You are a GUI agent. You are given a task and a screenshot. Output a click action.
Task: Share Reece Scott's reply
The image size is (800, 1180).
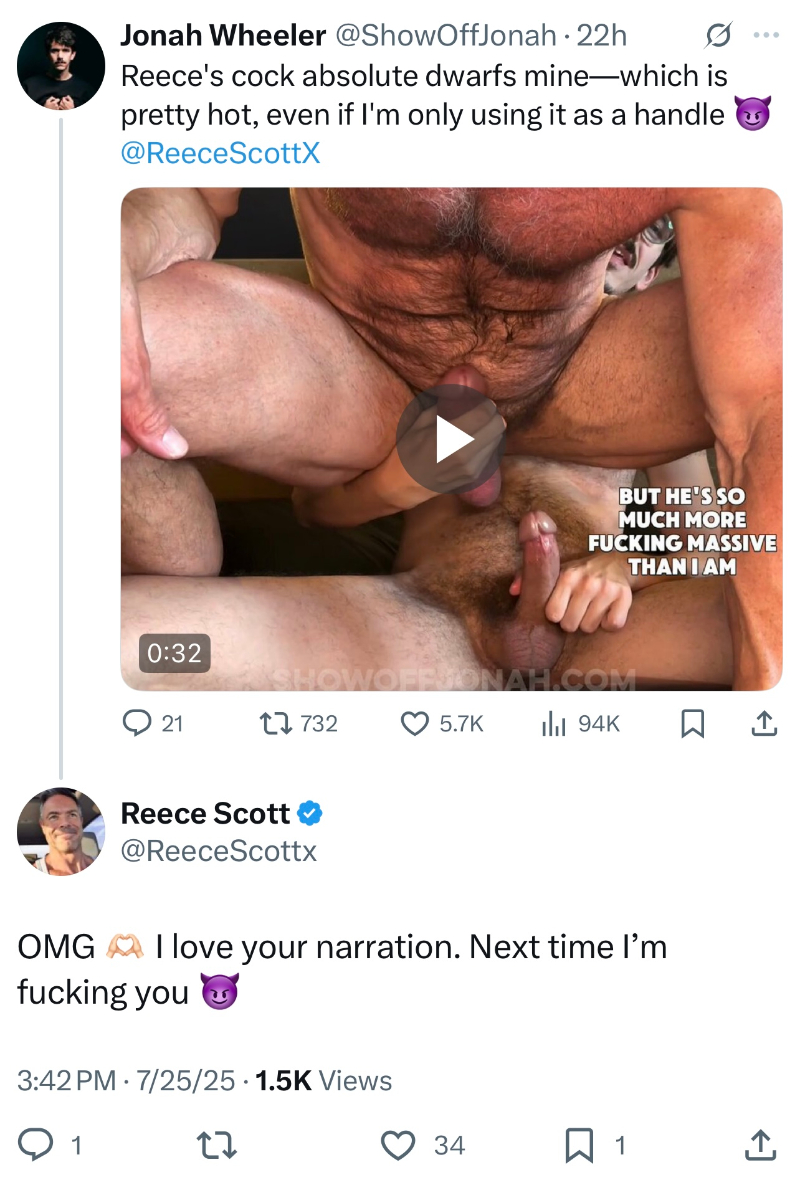(760, 1145)
